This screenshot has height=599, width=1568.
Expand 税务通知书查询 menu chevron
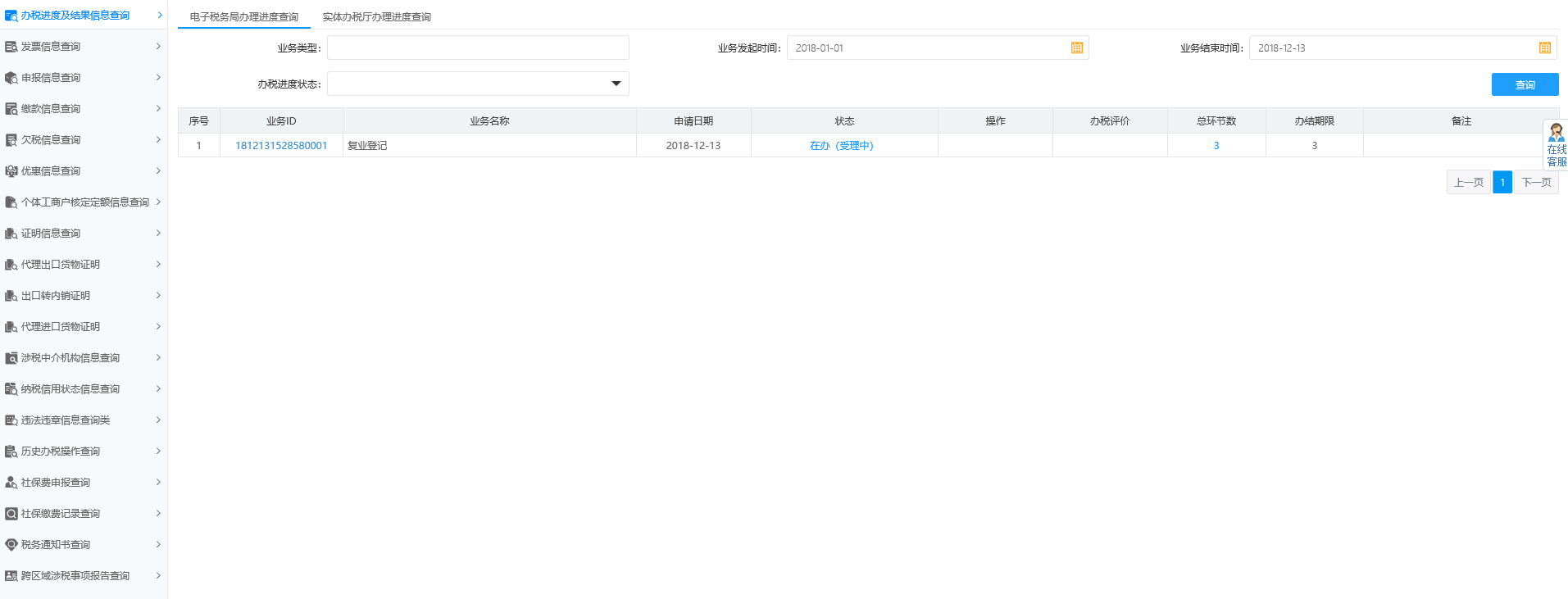158,545
